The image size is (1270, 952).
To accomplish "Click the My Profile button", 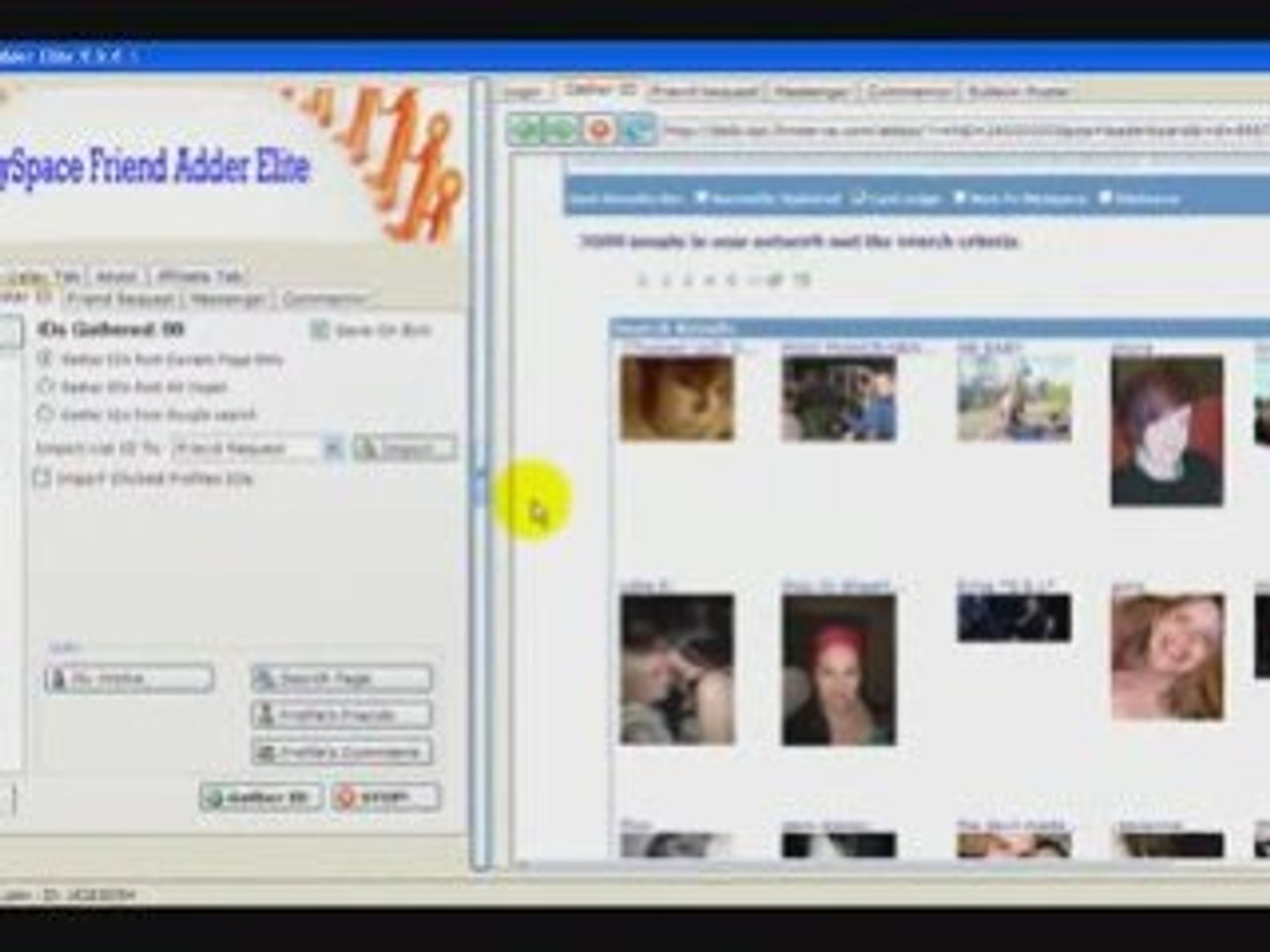I will click(130, 679).
